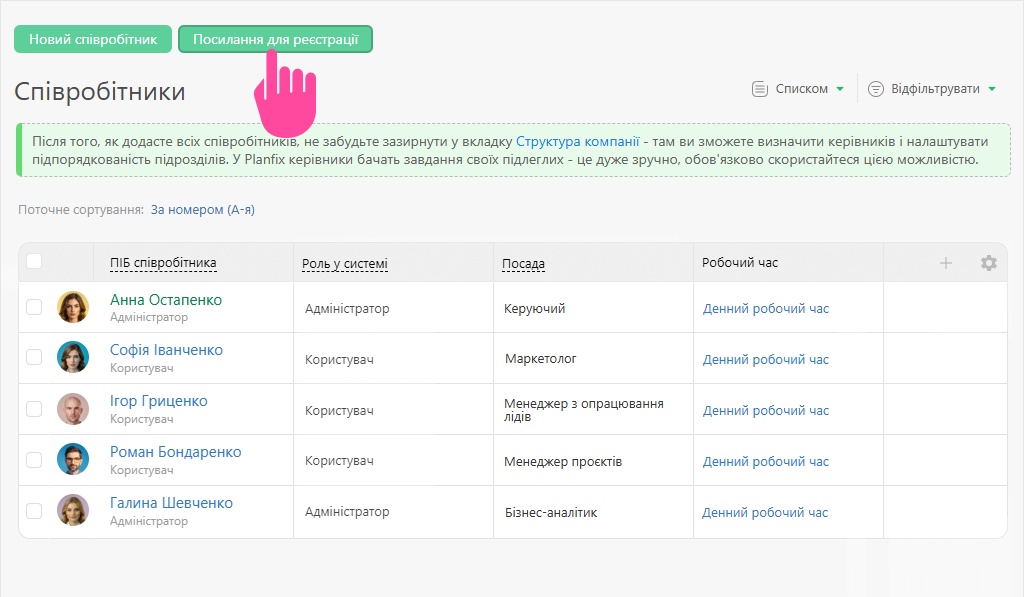
Task: Open the Структура компанії link
Action: 577,141
